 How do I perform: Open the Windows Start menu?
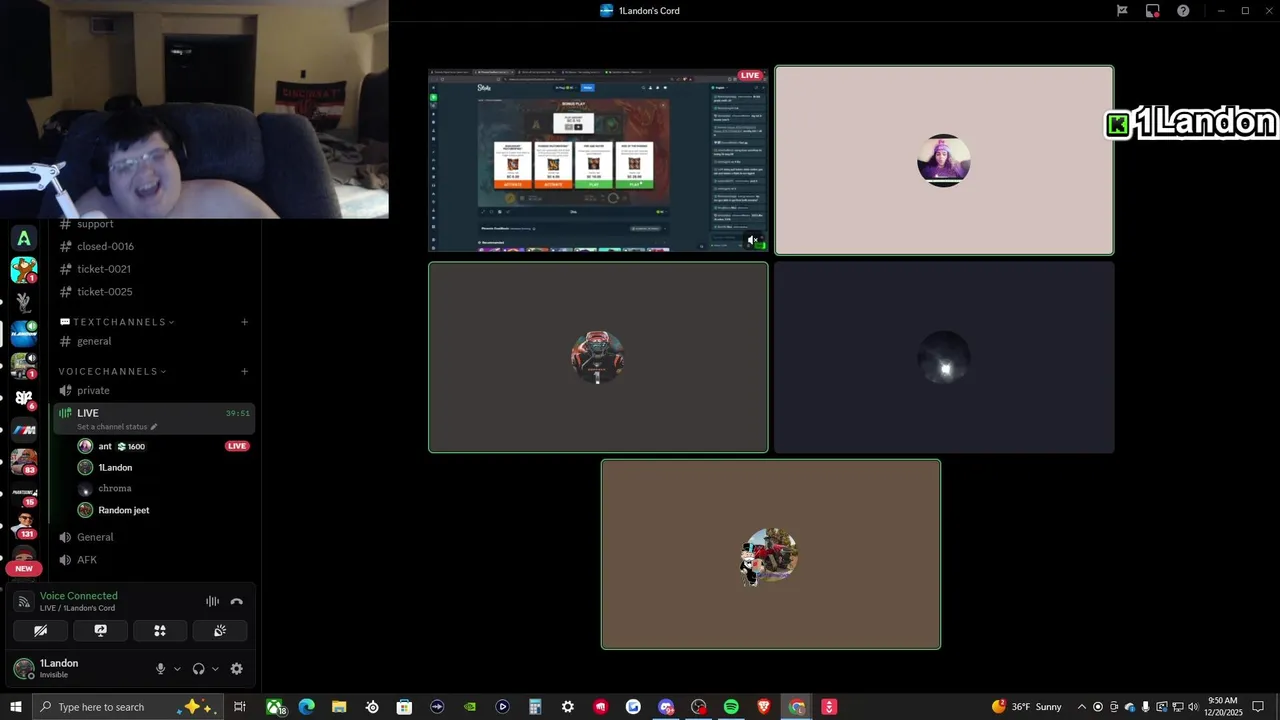tap(16, 707)
